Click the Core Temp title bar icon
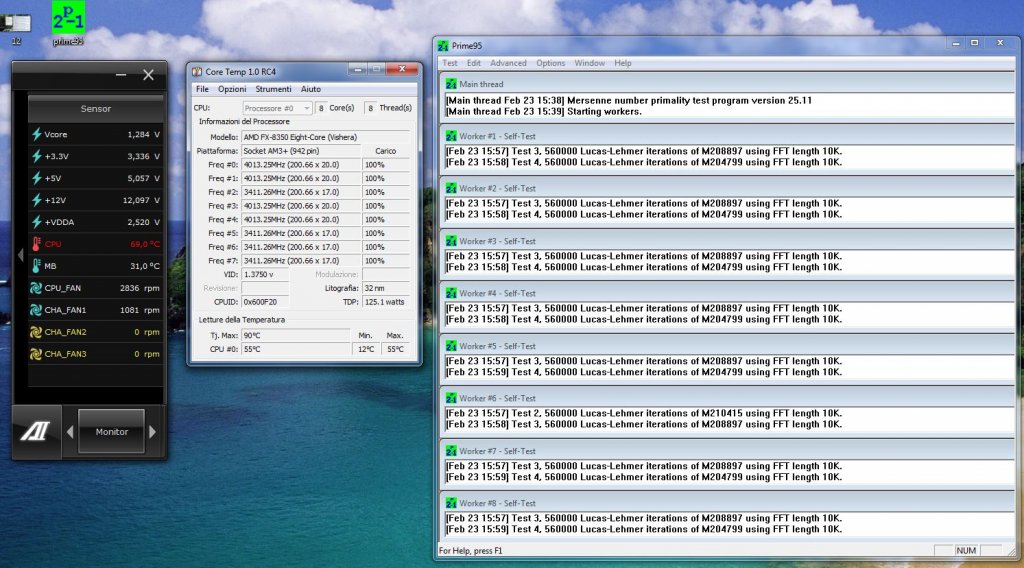 pos(197,71)
